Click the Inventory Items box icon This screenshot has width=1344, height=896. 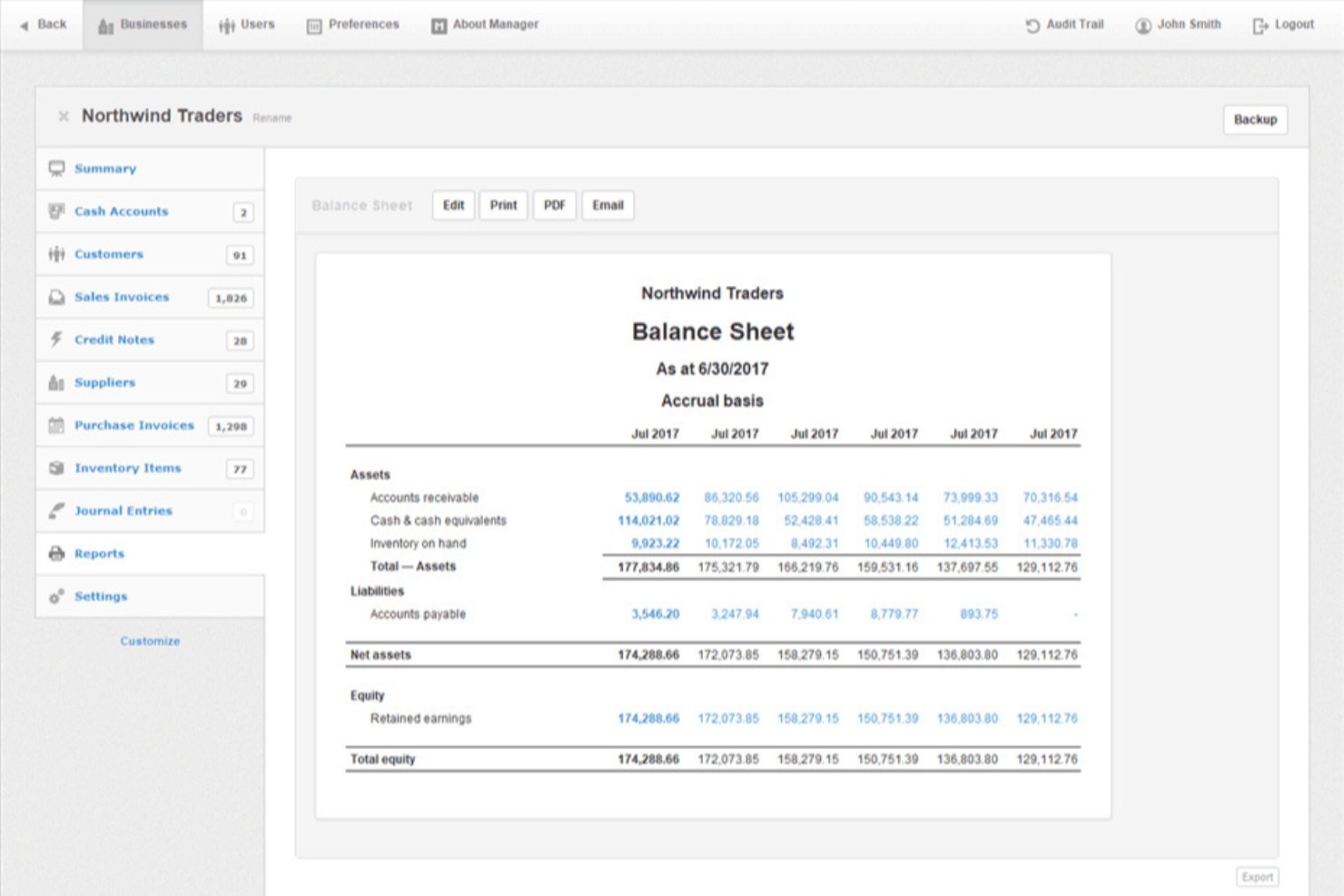[x=56, y=468]
